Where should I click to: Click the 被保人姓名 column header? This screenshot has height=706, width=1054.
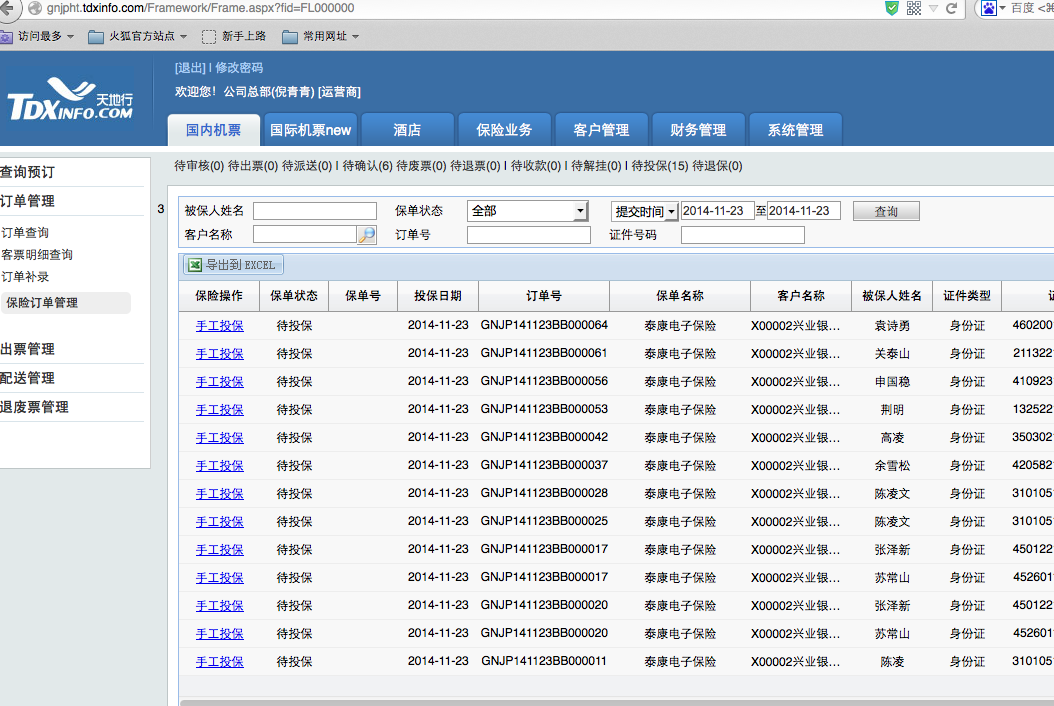tap(892, 296)
